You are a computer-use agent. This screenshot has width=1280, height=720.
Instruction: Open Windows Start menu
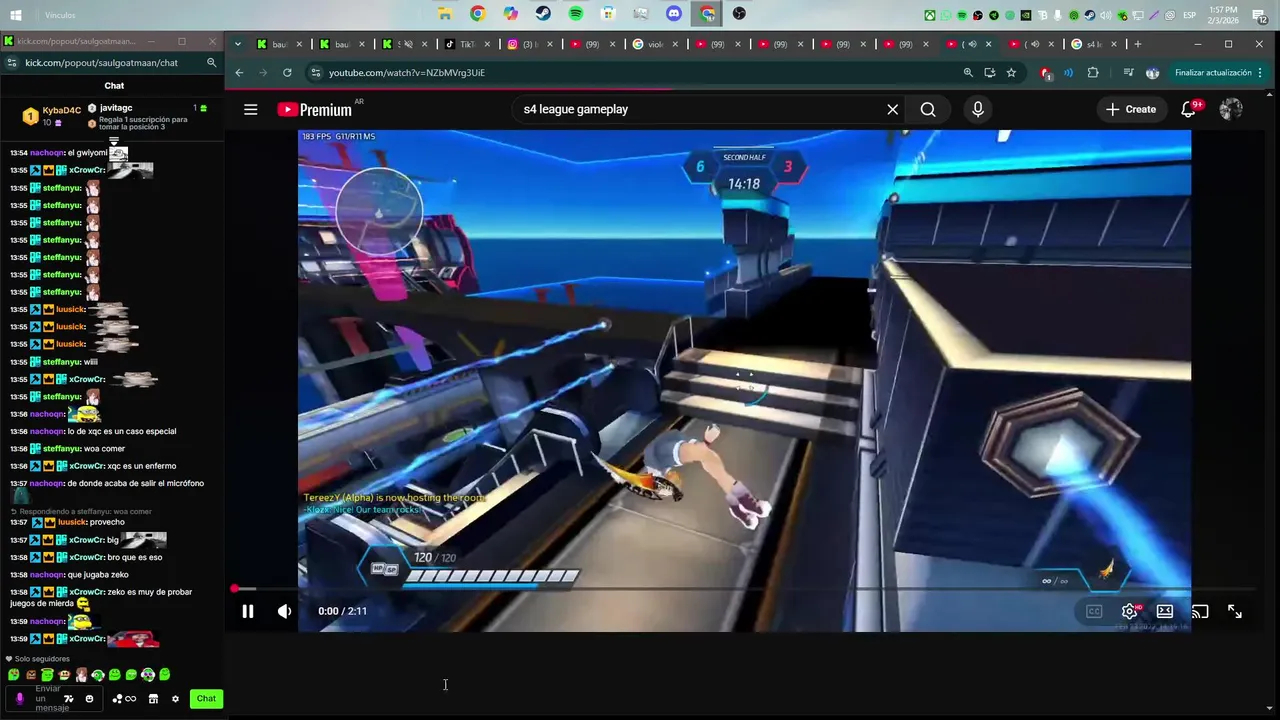pos(16,14)
